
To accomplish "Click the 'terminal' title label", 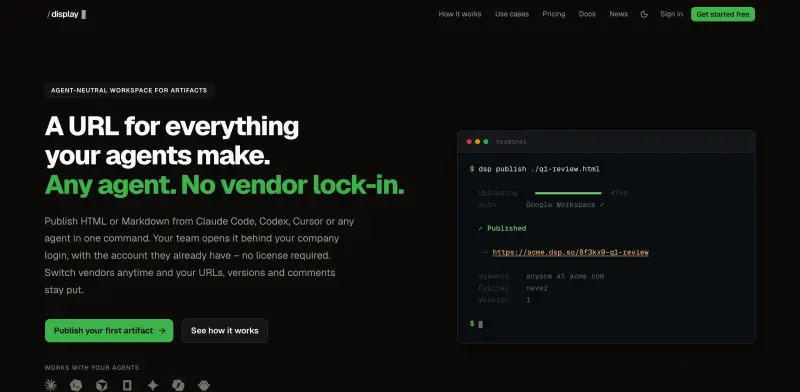I will [511, 141].
